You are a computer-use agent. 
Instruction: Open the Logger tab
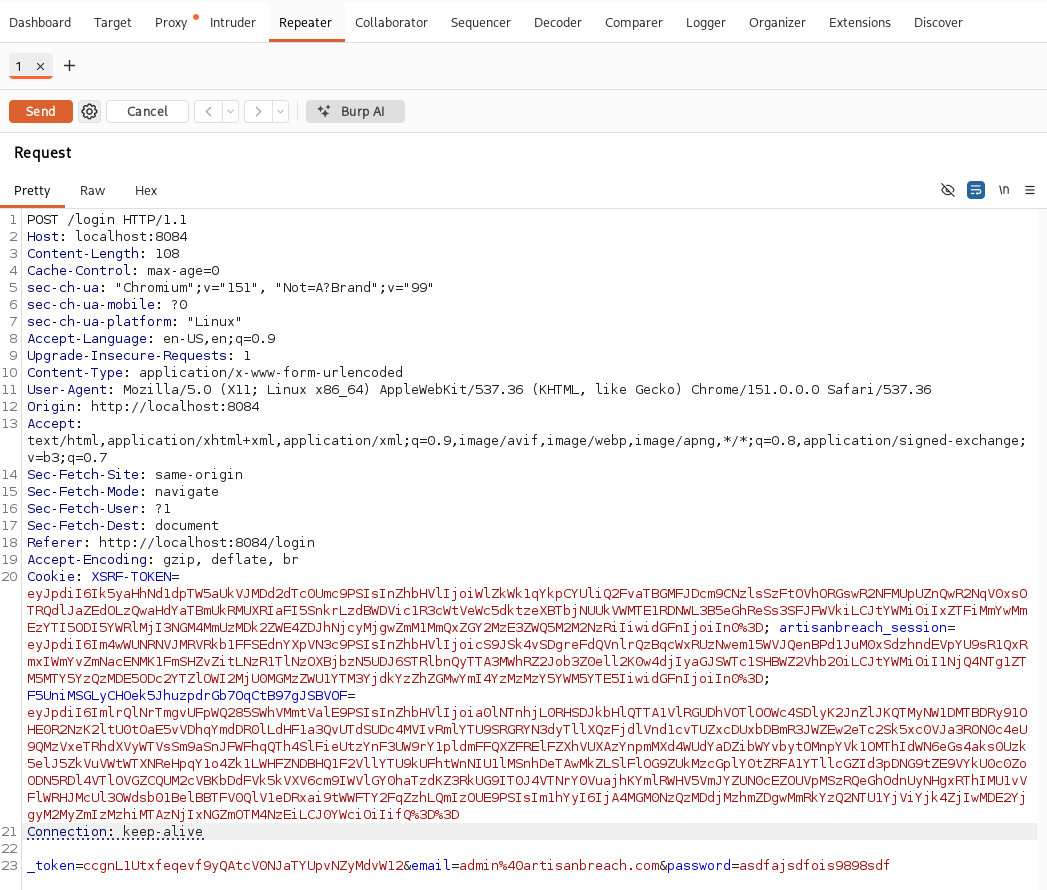tap(705, 22)
